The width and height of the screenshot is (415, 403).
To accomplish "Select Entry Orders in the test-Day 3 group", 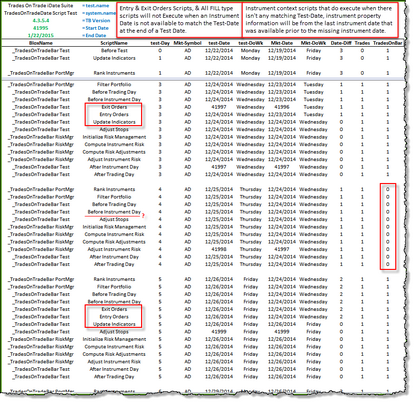I will pyautogui.click(x=114, y=114).
